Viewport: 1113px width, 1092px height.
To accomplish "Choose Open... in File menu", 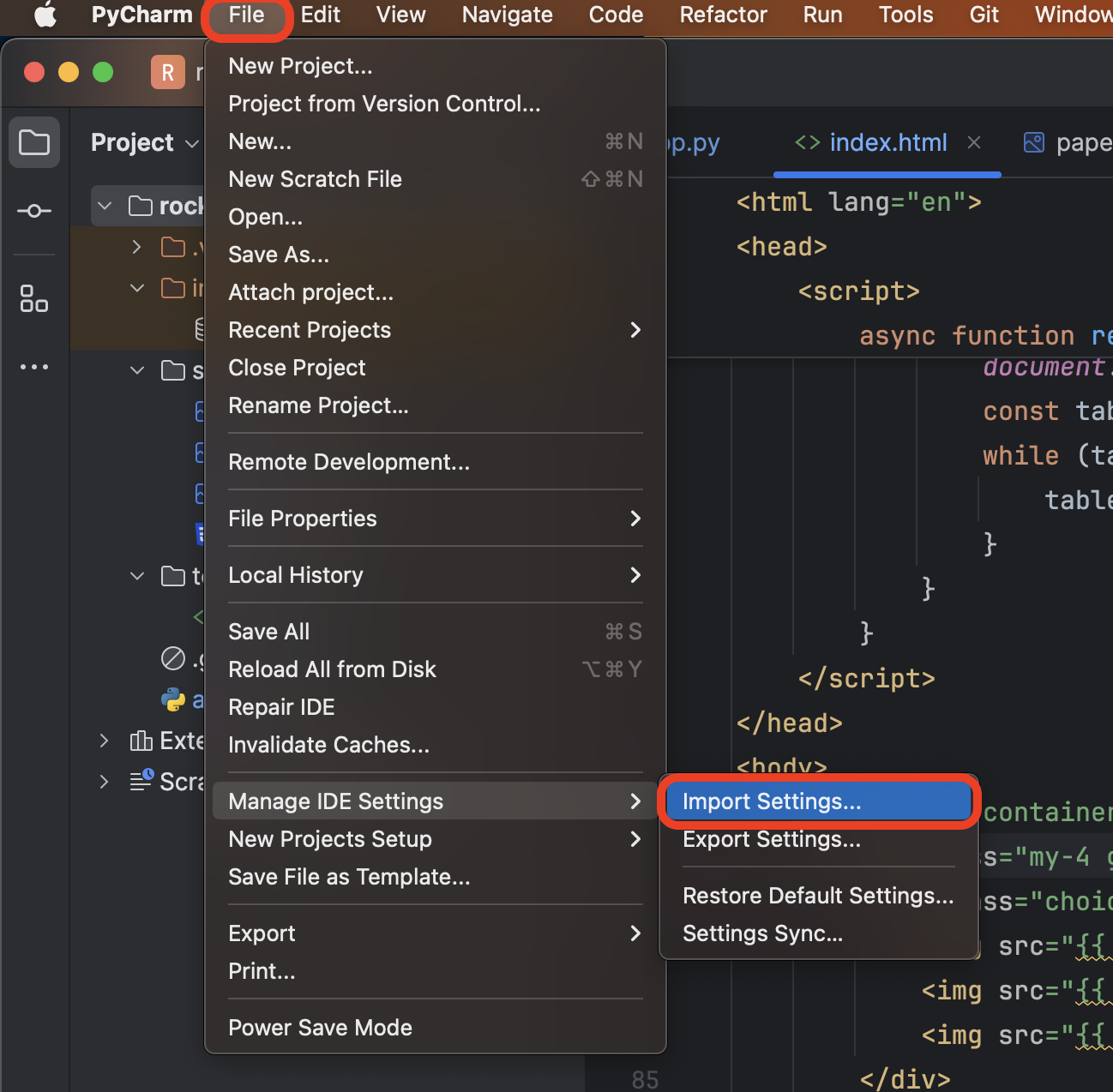I will point(436,217).
